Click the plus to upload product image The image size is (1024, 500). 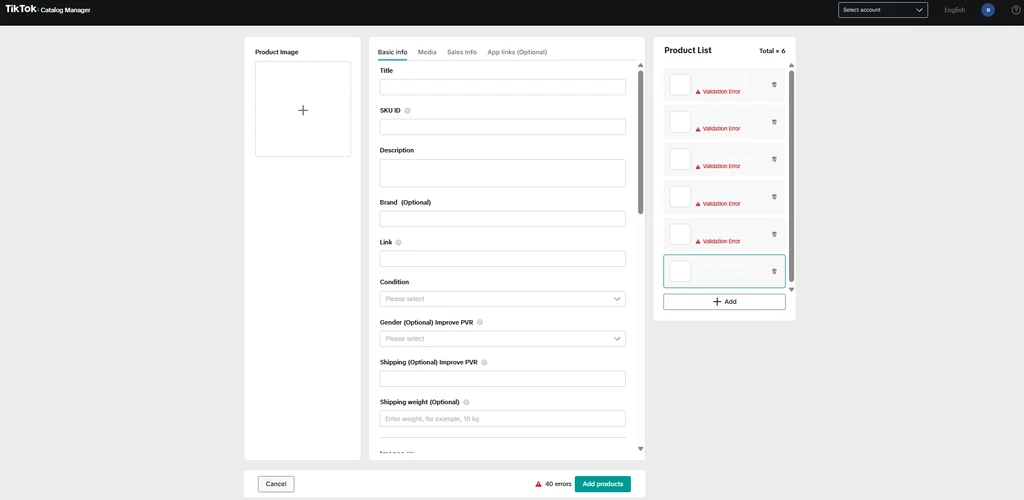[x=303, y=110]
